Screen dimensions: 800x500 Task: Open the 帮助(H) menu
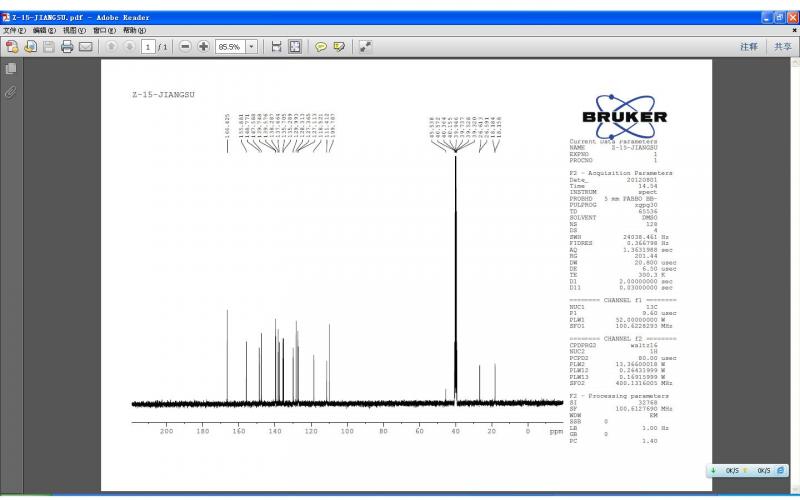(134, 31)
